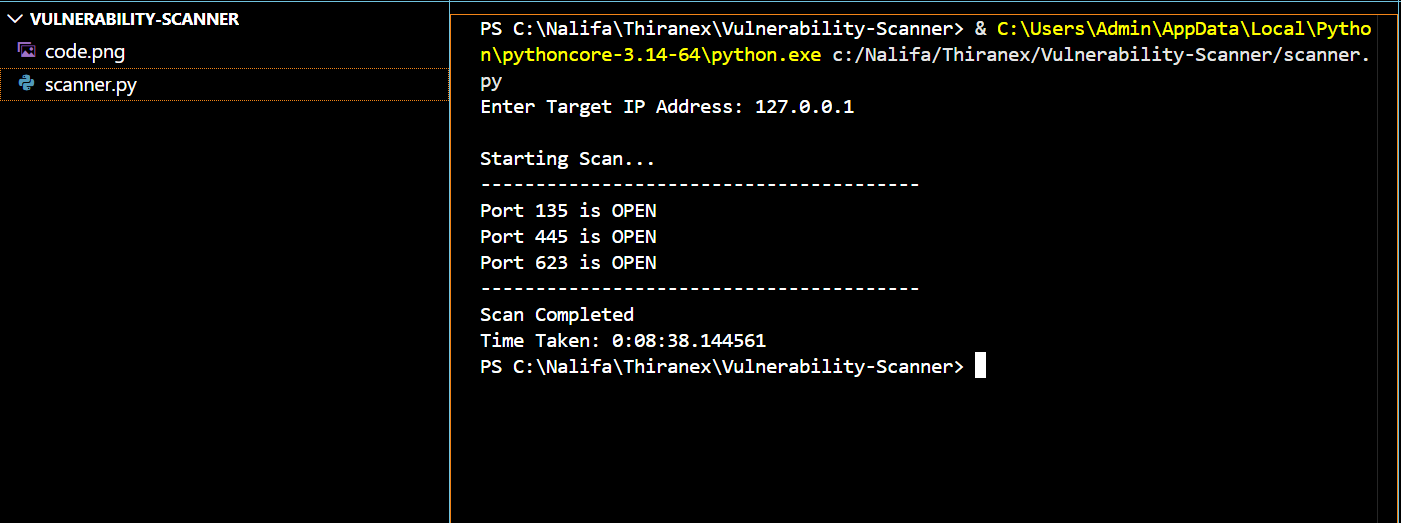Click the 'Port 445 is OPEN' output line
Viewport: 1401px width, 523px height.
568,237
